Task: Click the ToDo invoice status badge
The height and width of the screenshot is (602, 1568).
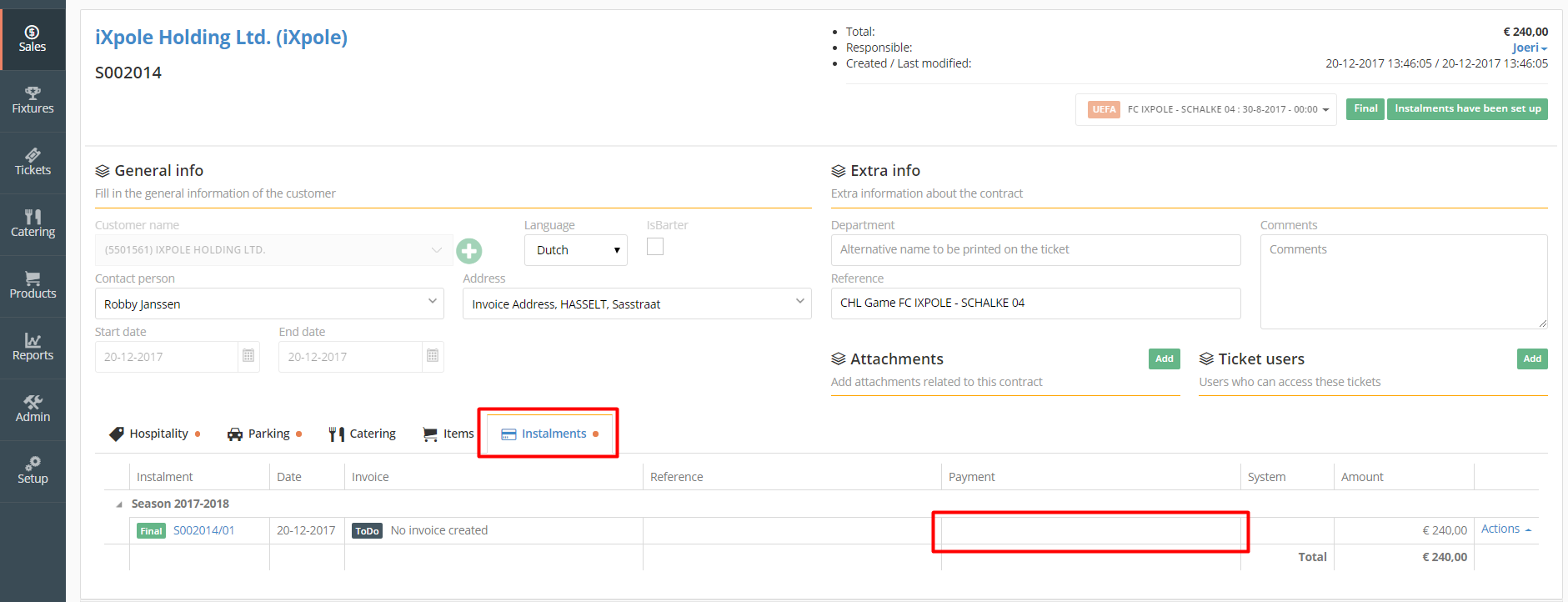Action: [x=368, y=531]
